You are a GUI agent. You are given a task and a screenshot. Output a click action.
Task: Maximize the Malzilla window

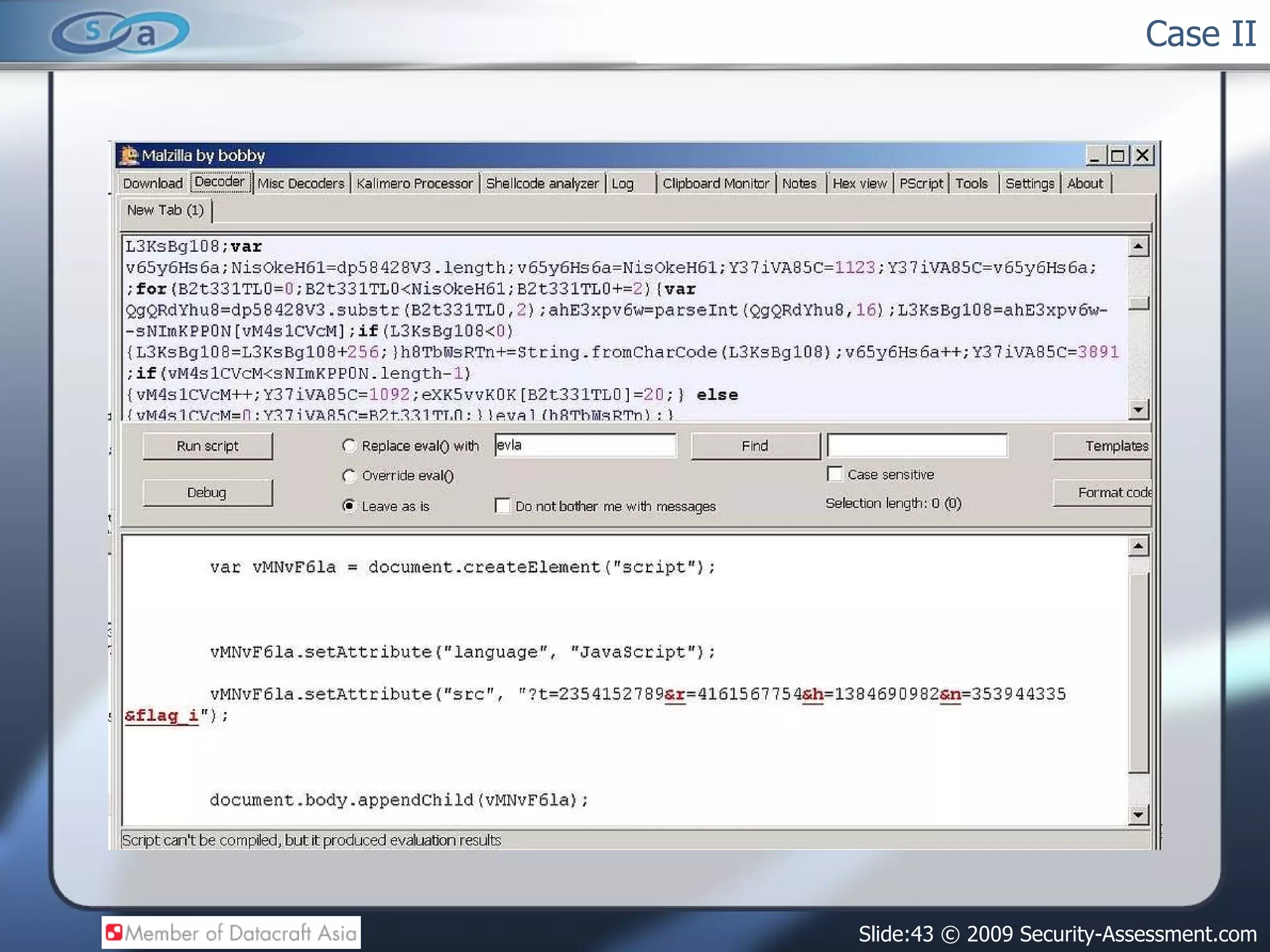pos(1117,155)
